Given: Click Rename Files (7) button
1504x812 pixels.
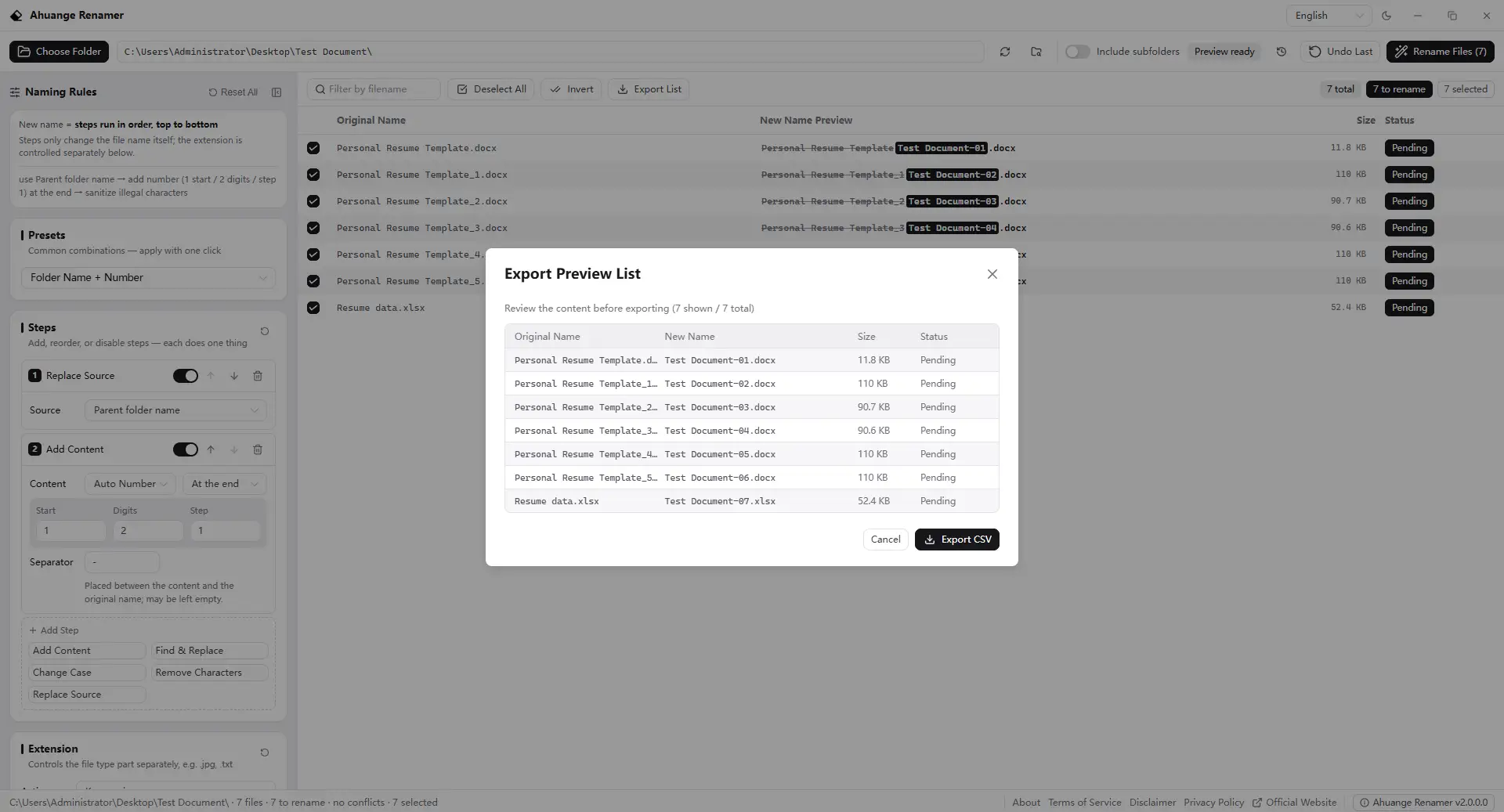Looking at the screenshot, I should (x=1441, y=52).
